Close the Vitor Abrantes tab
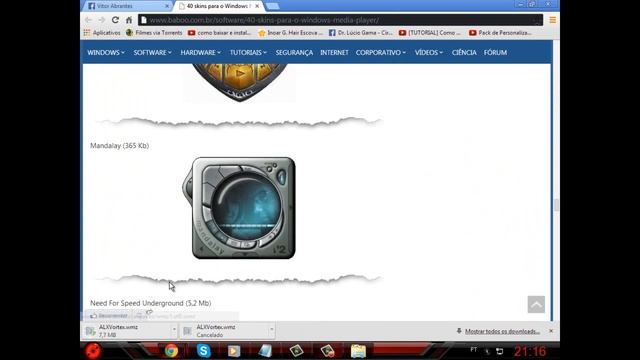This screenshot has height=360, width=640. (167, 6)
